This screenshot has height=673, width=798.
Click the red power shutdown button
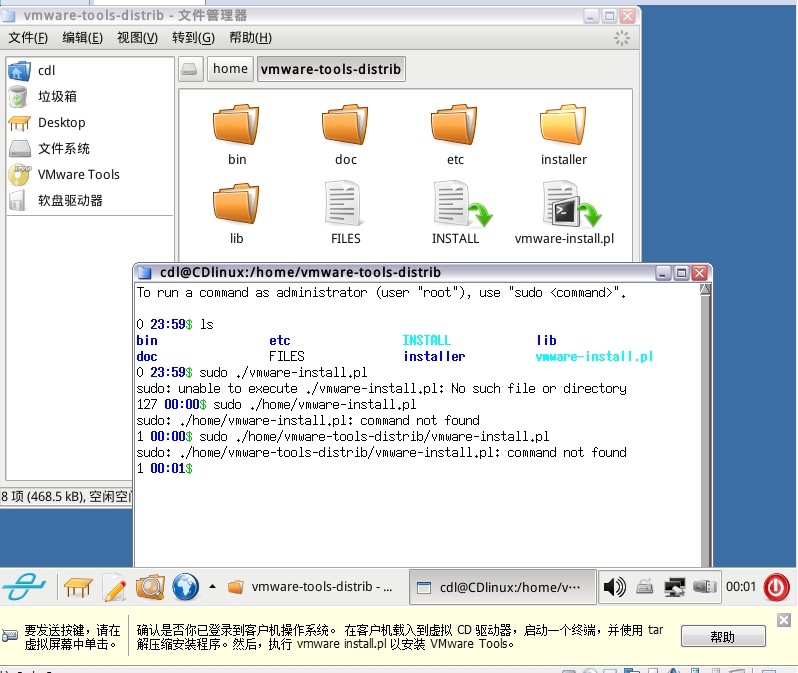point(776,587)
